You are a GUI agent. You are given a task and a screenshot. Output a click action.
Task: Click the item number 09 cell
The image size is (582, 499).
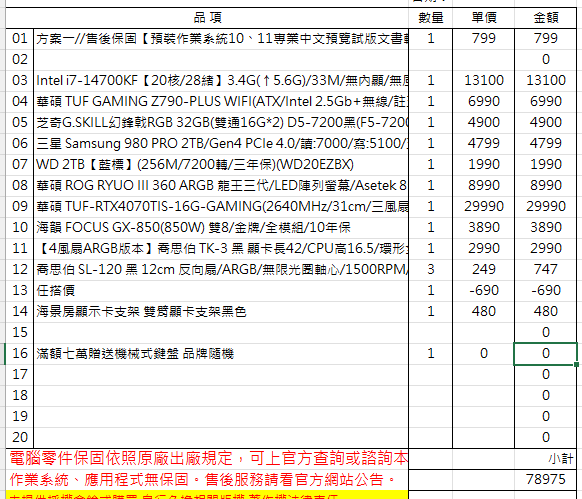coord(20,206)
